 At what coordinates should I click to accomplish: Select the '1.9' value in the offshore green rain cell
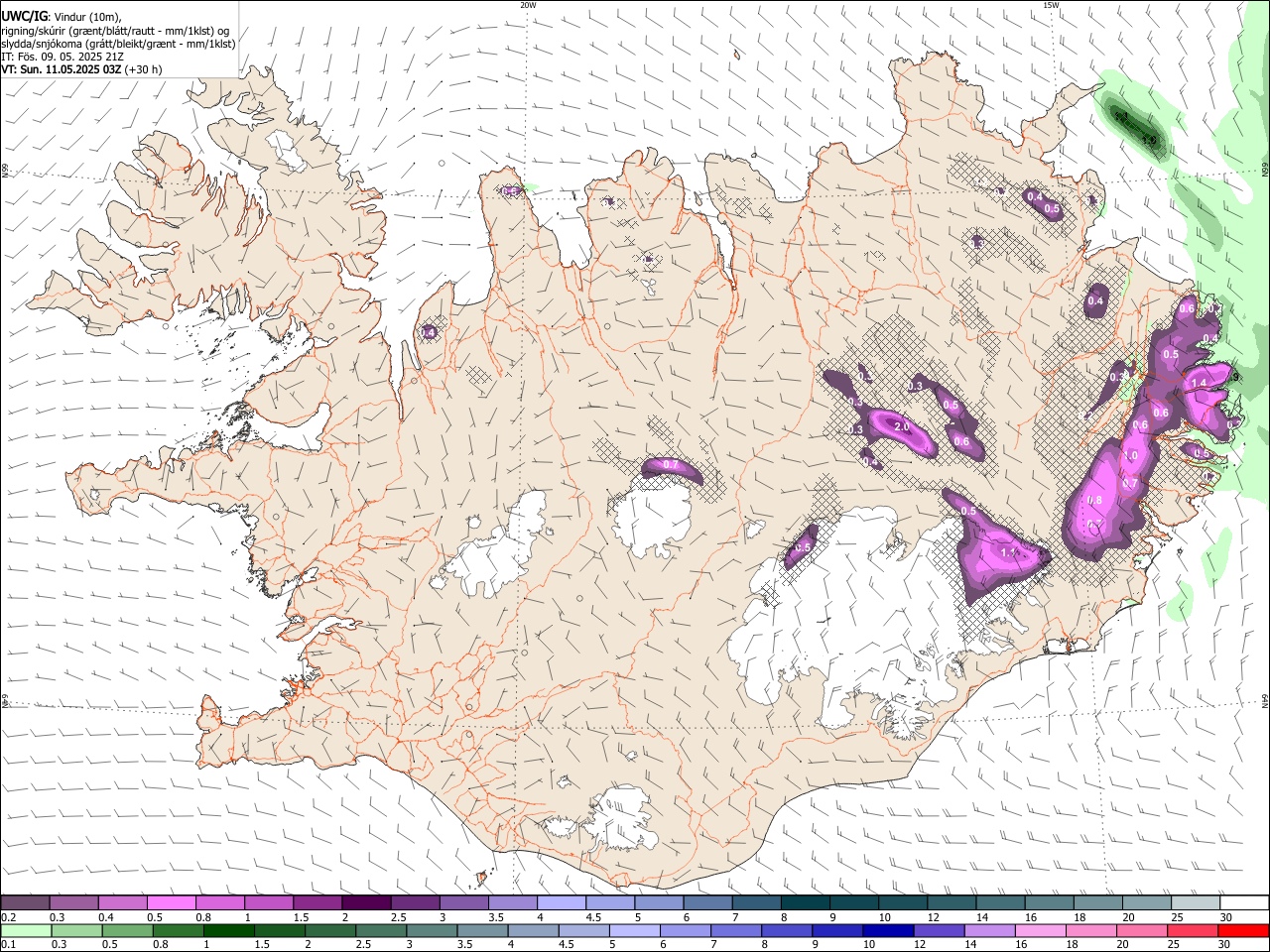pos(1149,141)
